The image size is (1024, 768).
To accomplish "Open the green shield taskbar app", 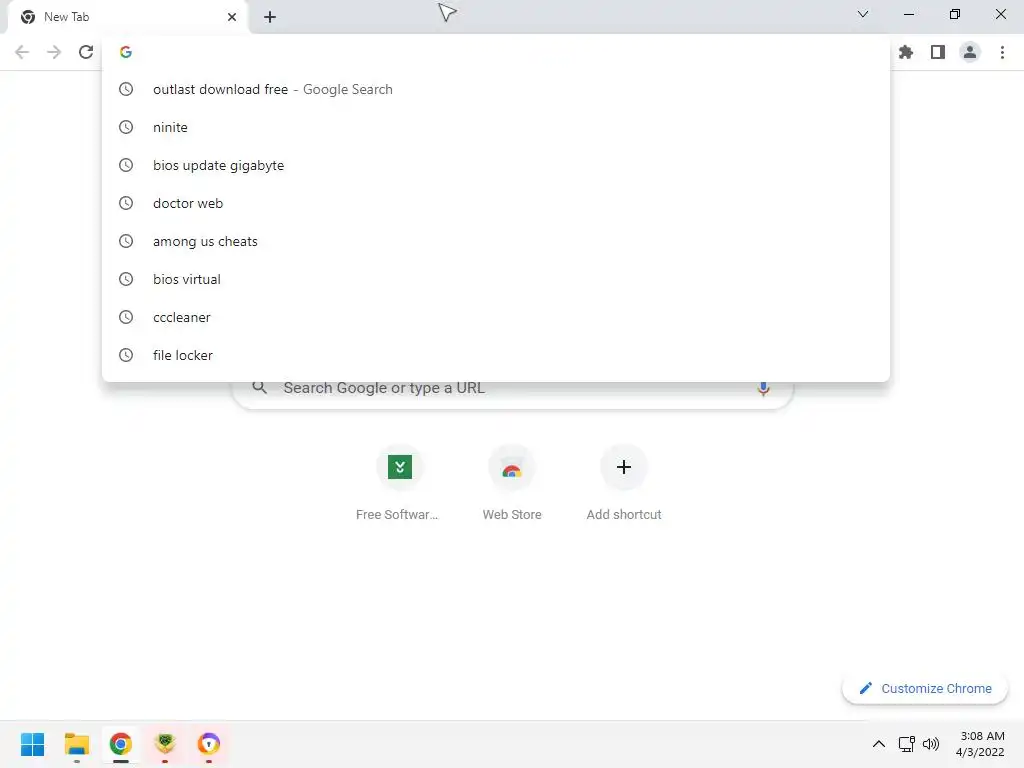I will coord(165,744).
